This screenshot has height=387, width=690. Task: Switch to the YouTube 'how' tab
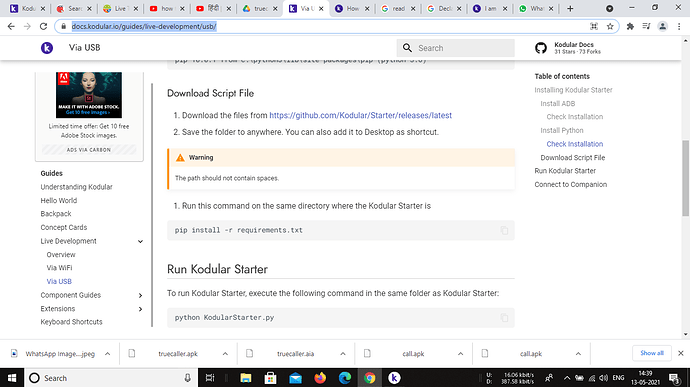[x=167, y=8]
